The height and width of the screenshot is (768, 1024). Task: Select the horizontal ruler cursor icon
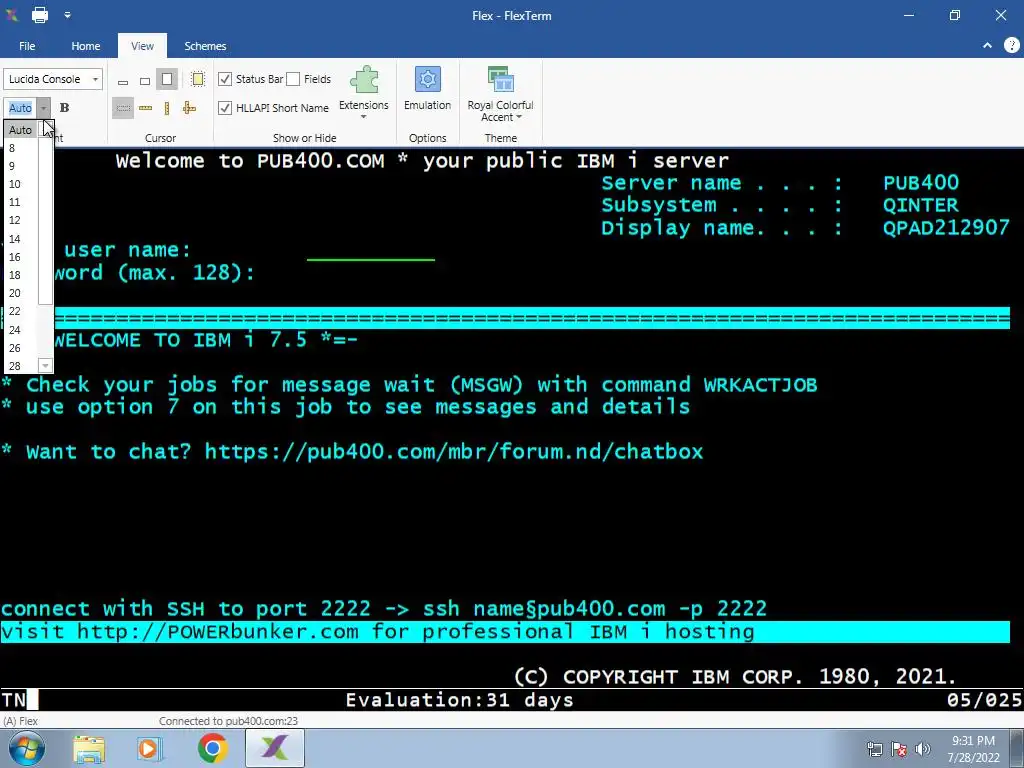[x=146, y=108]
